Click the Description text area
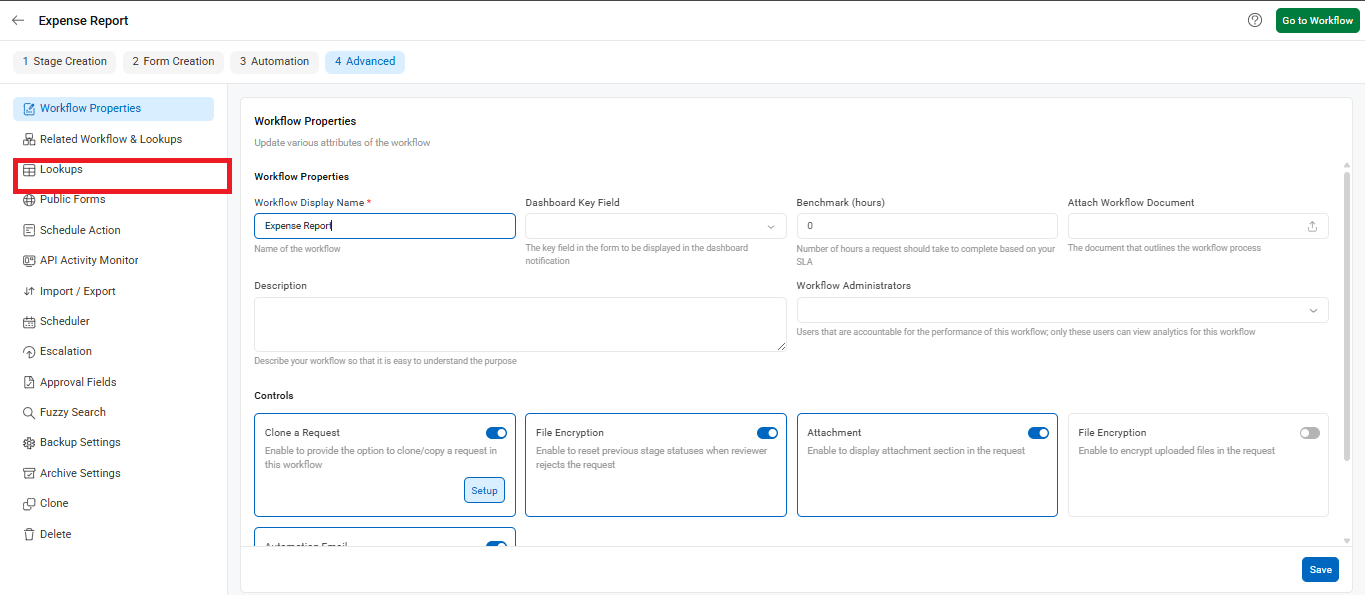This screenshot has height=595, width=1365. click(x=520, y=324)
